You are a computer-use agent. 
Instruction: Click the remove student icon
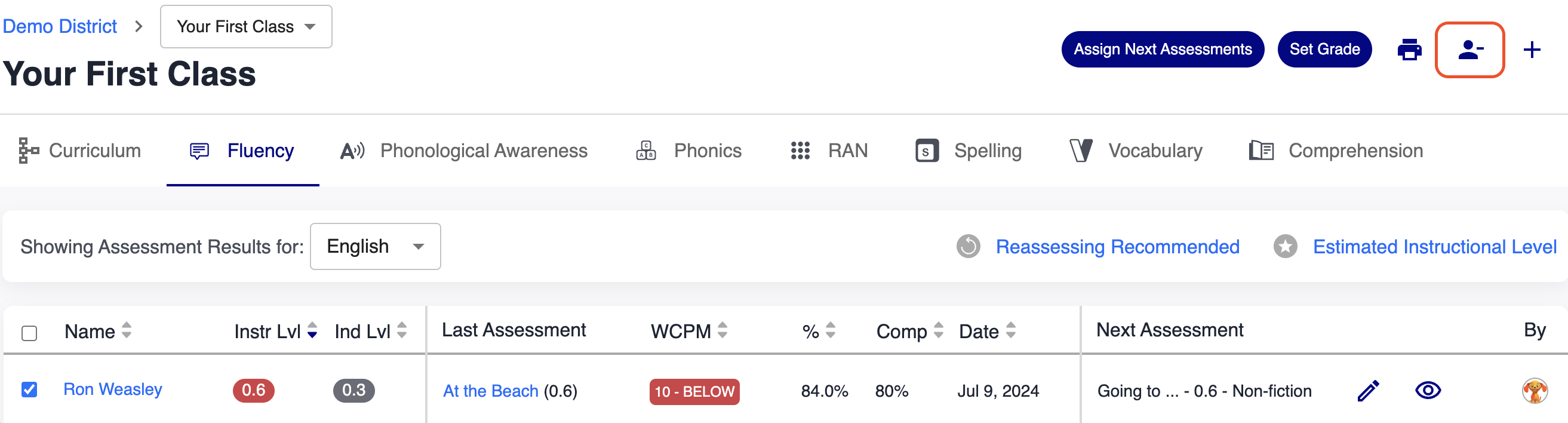[x=1469, y=50]
